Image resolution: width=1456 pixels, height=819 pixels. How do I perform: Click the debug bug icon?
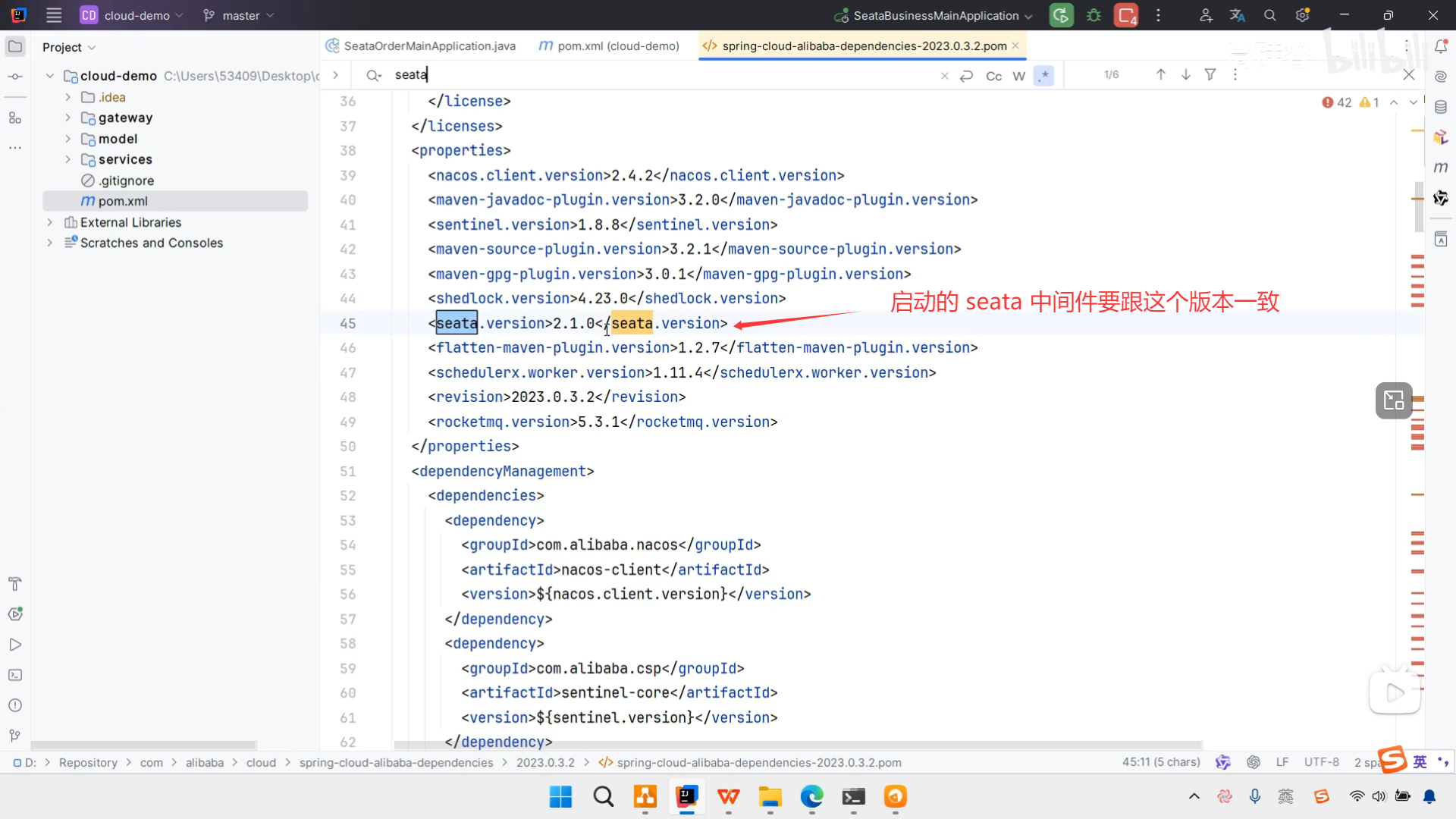(x=1094, y=15)
